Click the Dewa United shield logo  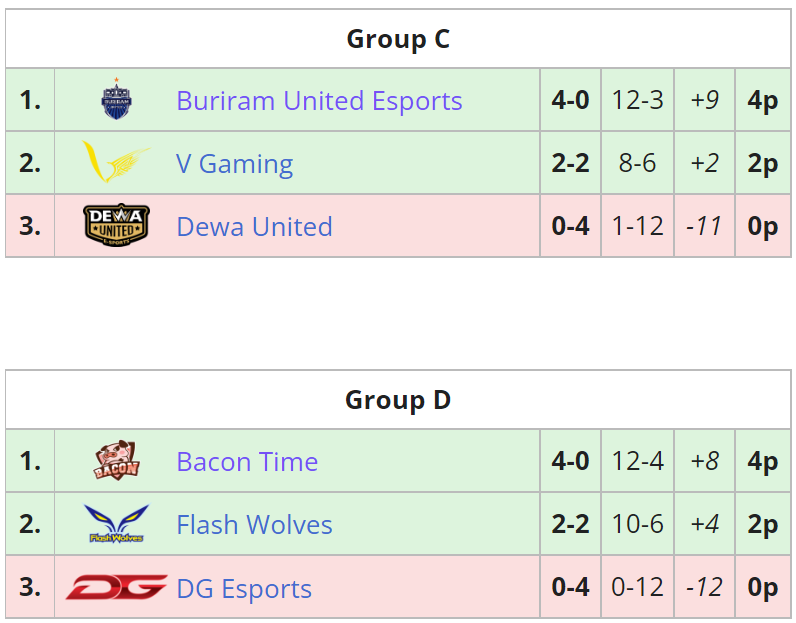point(116,225)
